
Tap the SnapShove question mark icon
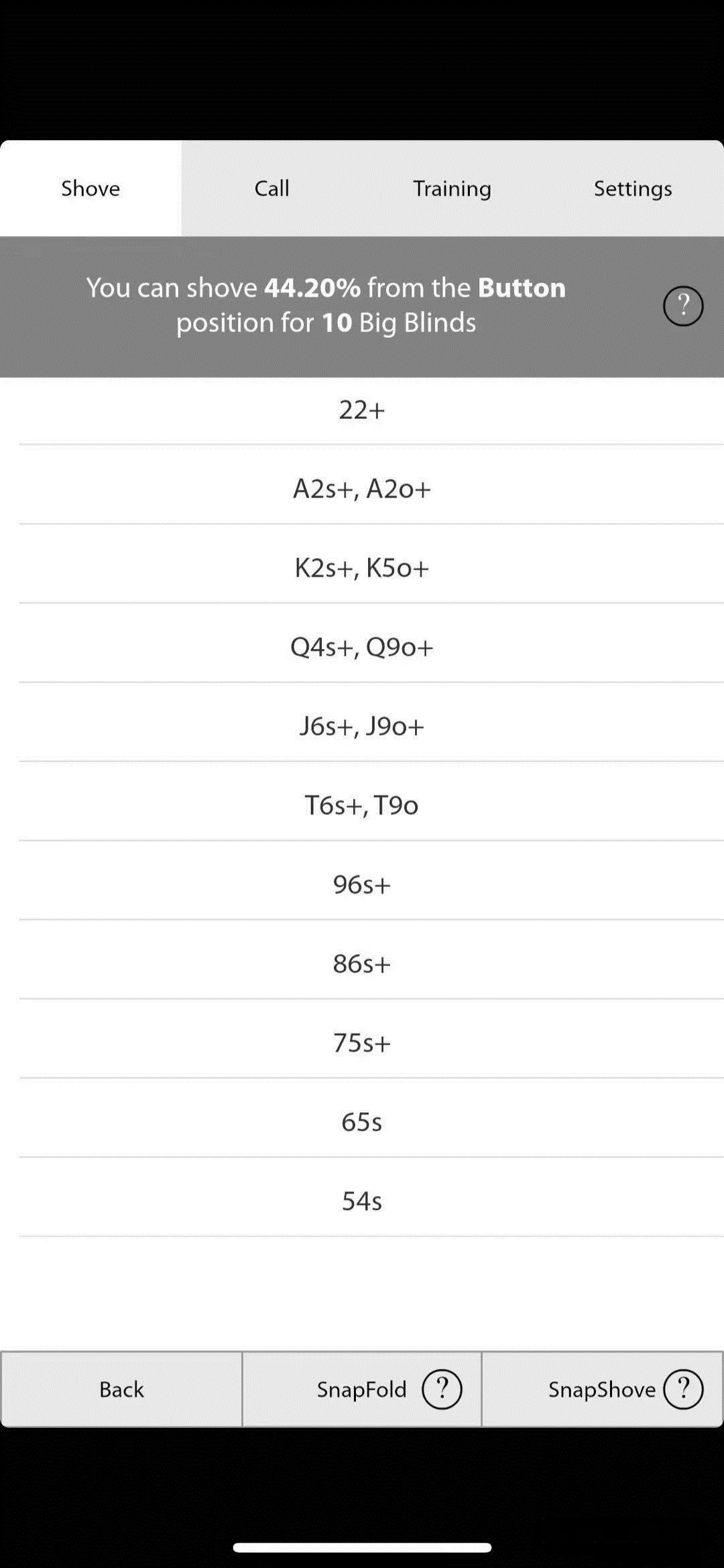[x=682, y=1389]
